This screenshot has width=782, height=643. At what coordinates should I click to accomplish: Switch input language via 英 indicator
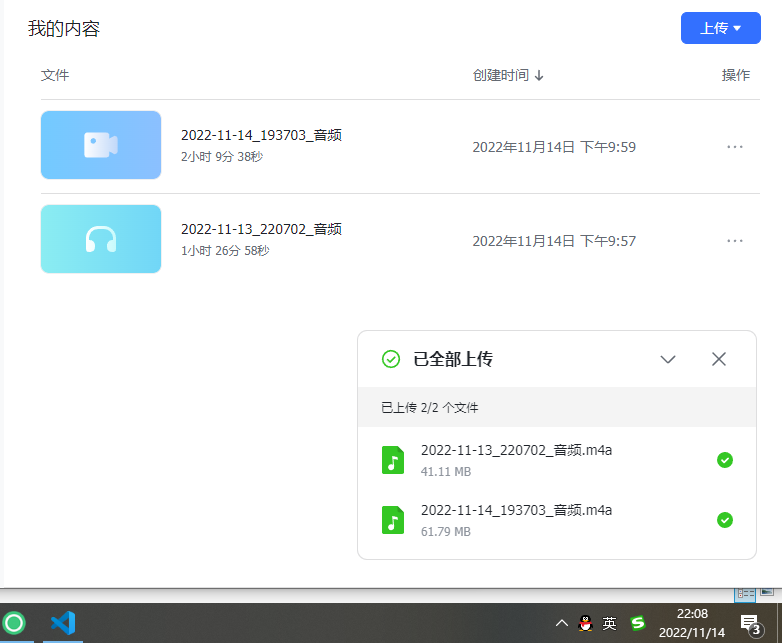(609, 623)
